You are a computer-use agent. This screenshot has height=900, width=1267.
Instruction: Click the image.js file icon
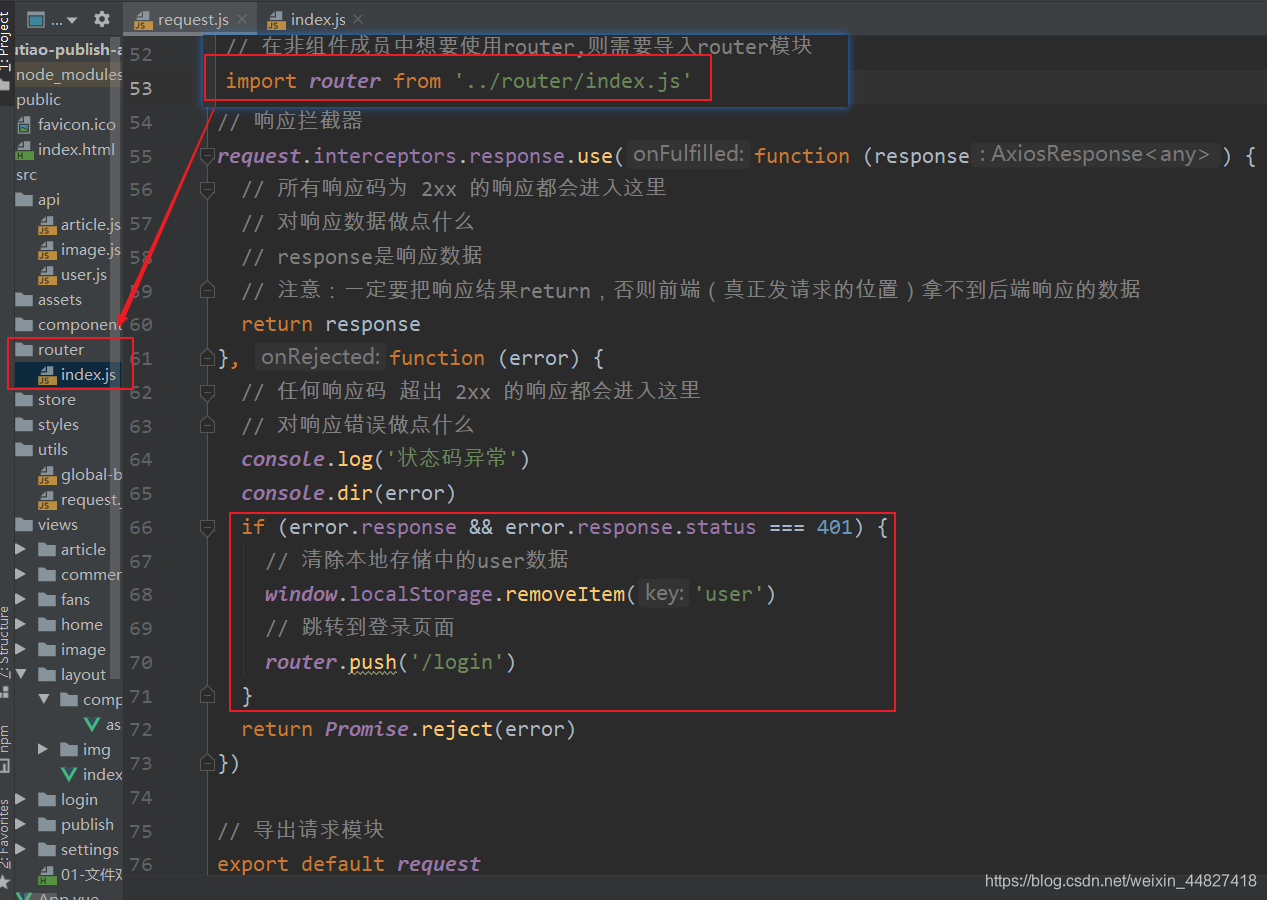tap(47, 250)
